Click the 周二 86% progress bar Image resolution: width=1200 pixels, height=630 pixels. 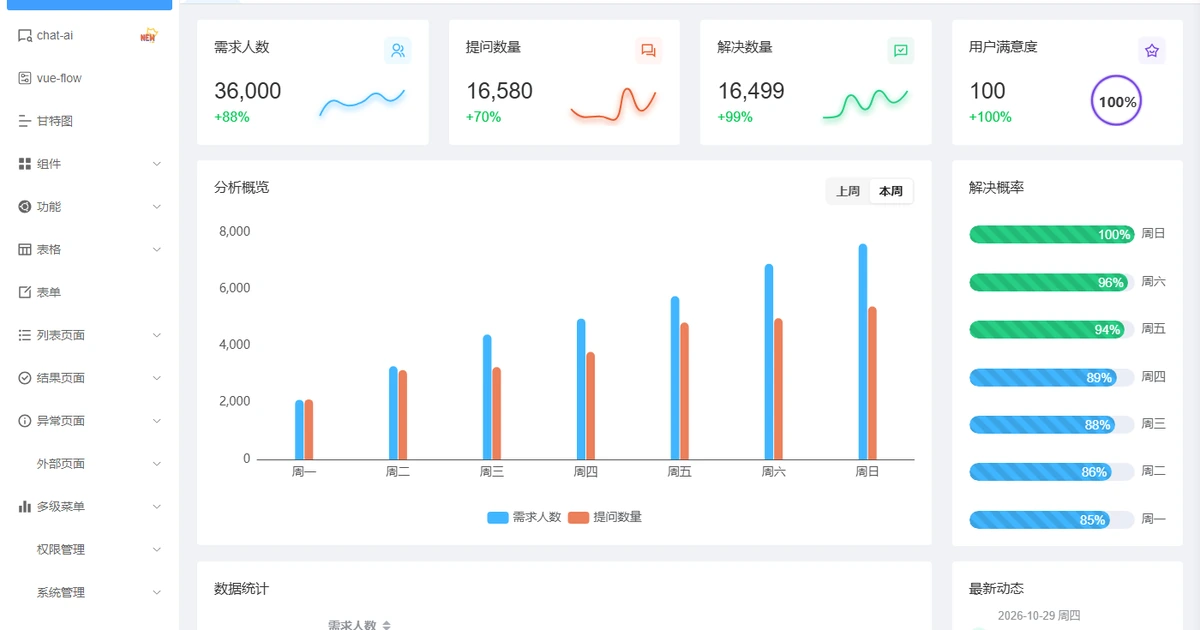[1052, 472]
